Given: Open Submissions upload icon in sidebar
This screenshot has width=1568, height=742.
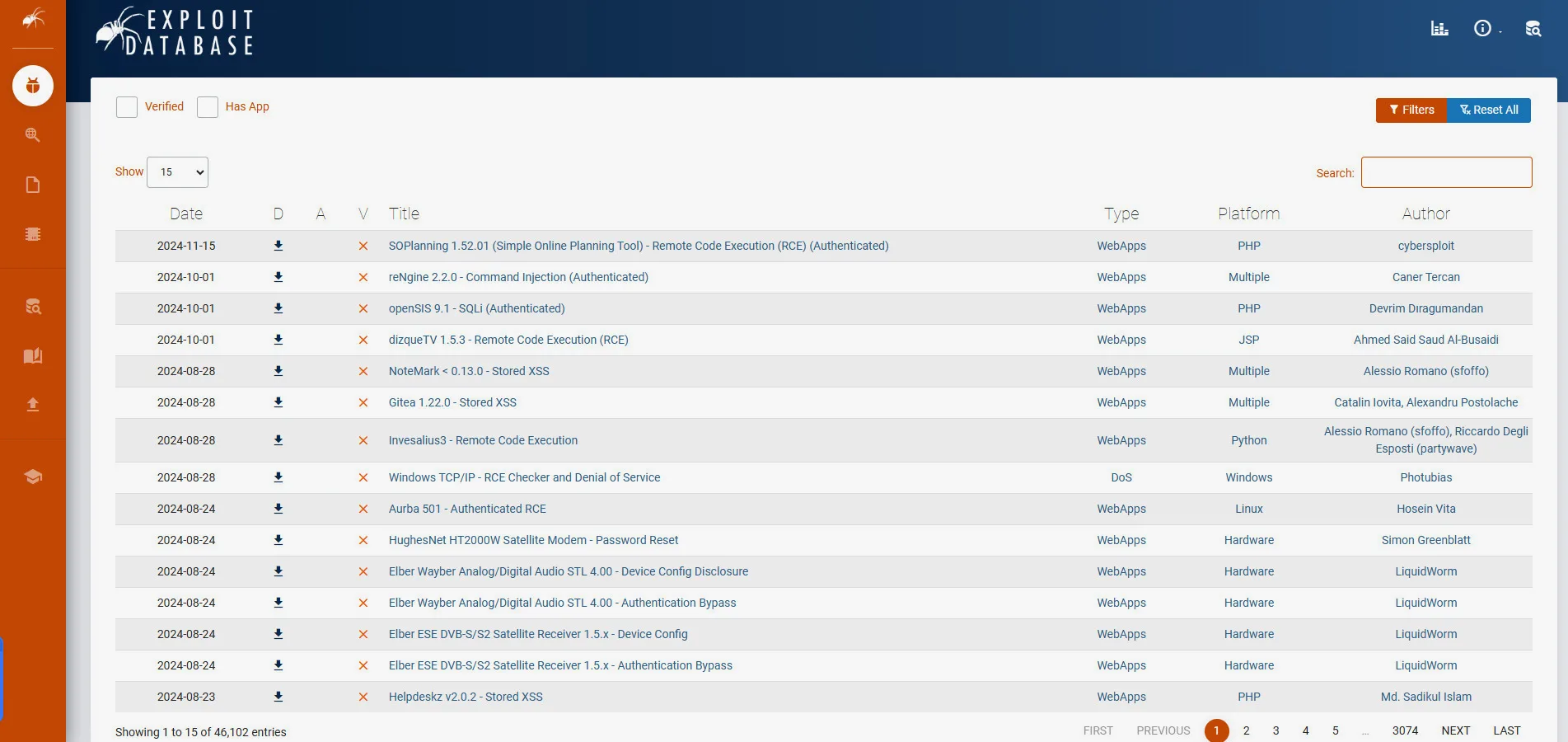Looking at the screenshot, I should click(x=33, y=404).
